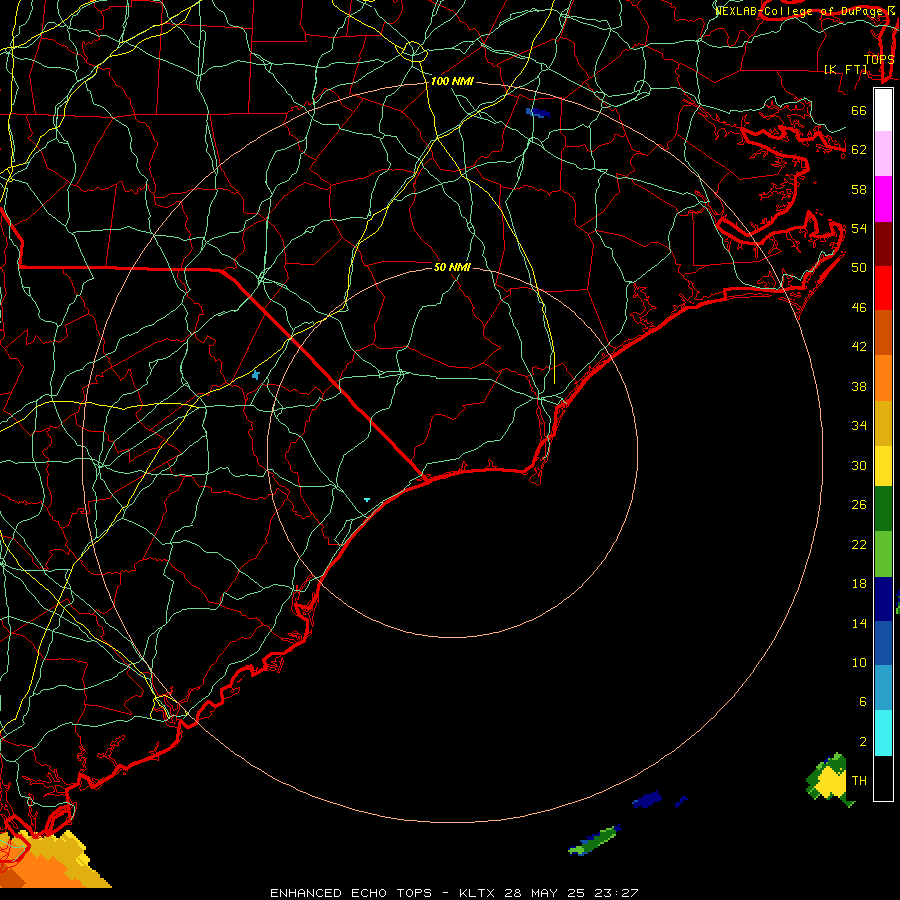Viewport: 900px width, 900px height.
Task: Pick the cyan legend swatch
Action: pyautogui.click(x=883, y=733)
